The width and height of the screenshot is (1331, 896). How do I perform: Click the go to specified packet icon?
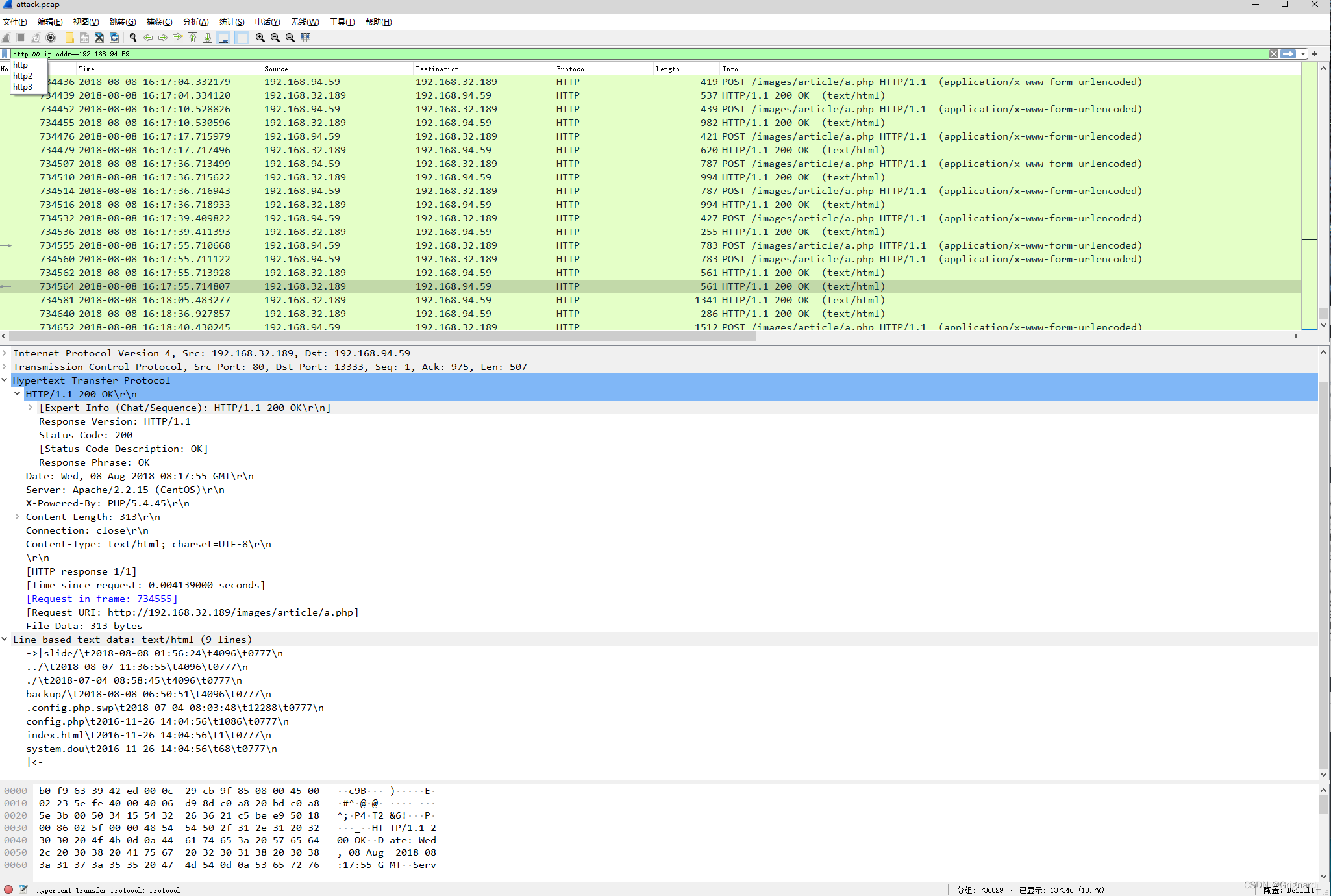(178, 38)
